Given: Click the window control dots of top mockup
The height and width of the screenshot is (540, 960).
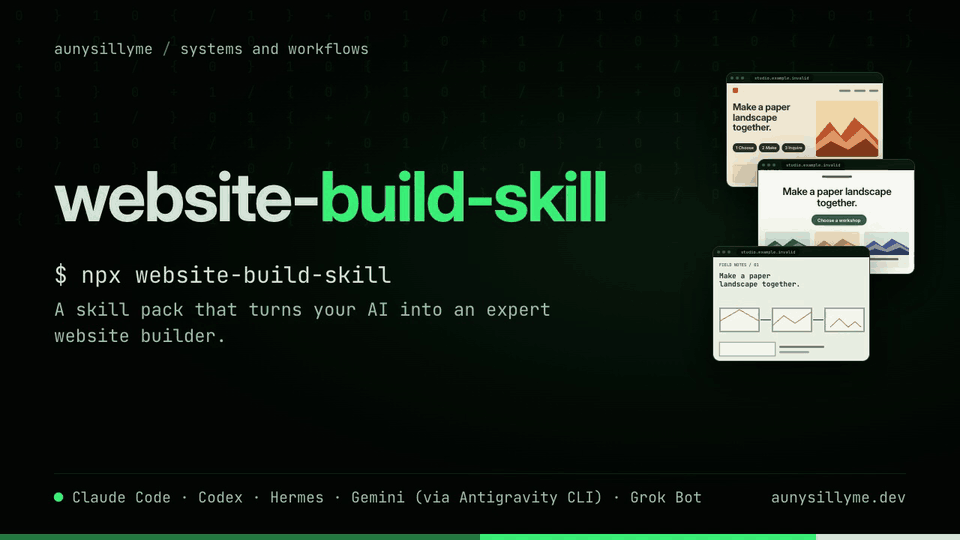Looking at the screenshot, I should tap(737, 78).
